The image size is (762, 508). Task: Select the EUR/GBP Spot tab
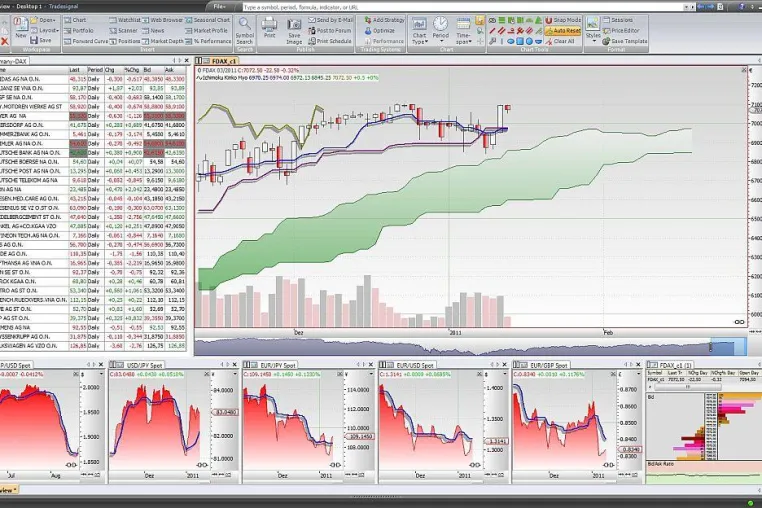[x=544, y=365]
